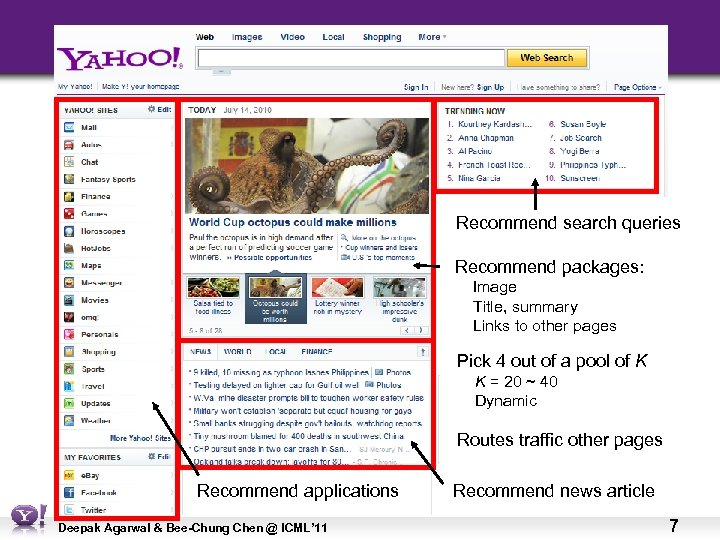This screenshot has height=540, width=720.
Task: Click the gear Edit icon for Yahoo! Sites
Action: tap(152, 109)
